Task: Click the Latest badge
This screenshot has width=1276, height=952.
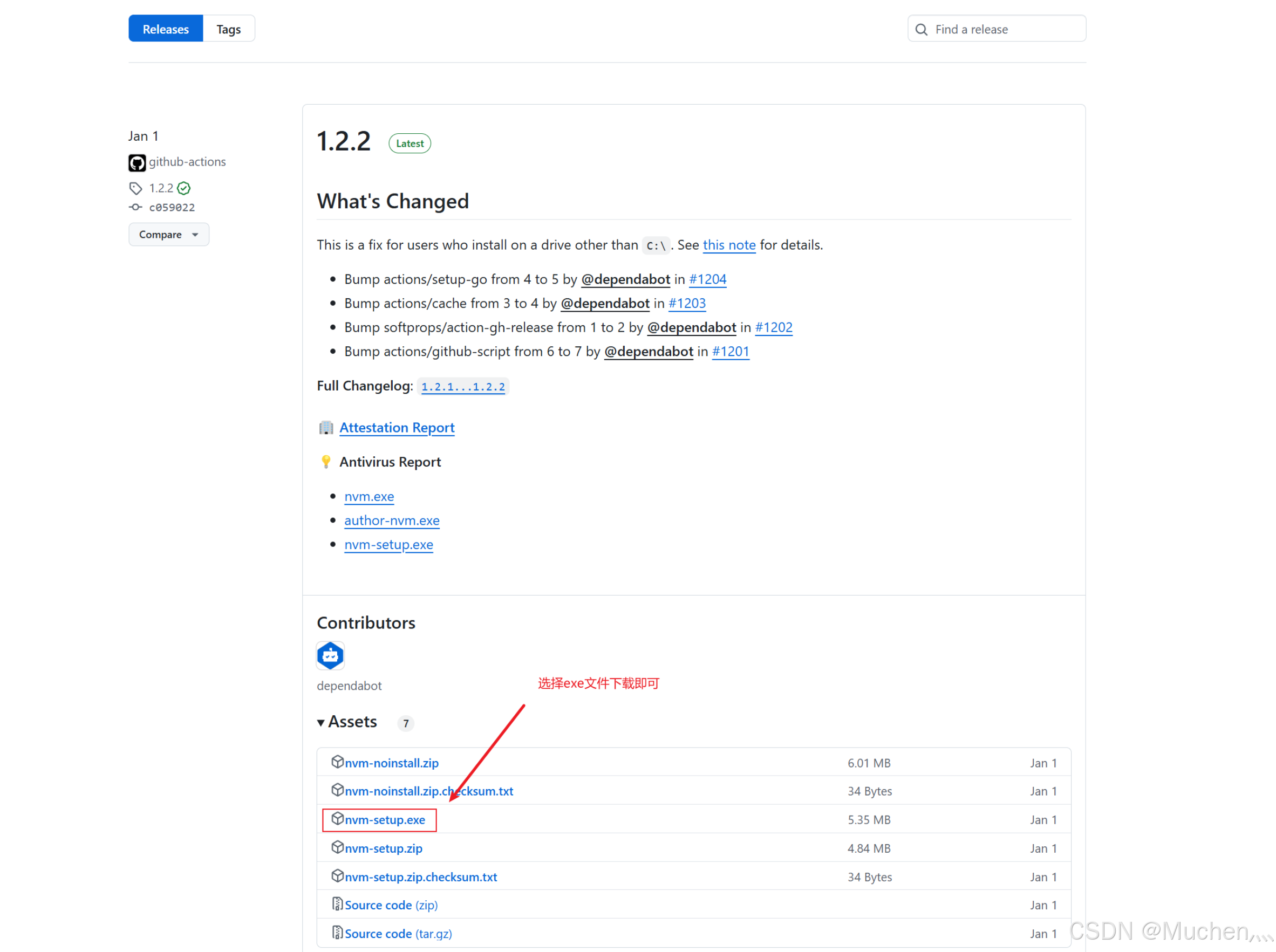Action: click(x=410, y=143)
